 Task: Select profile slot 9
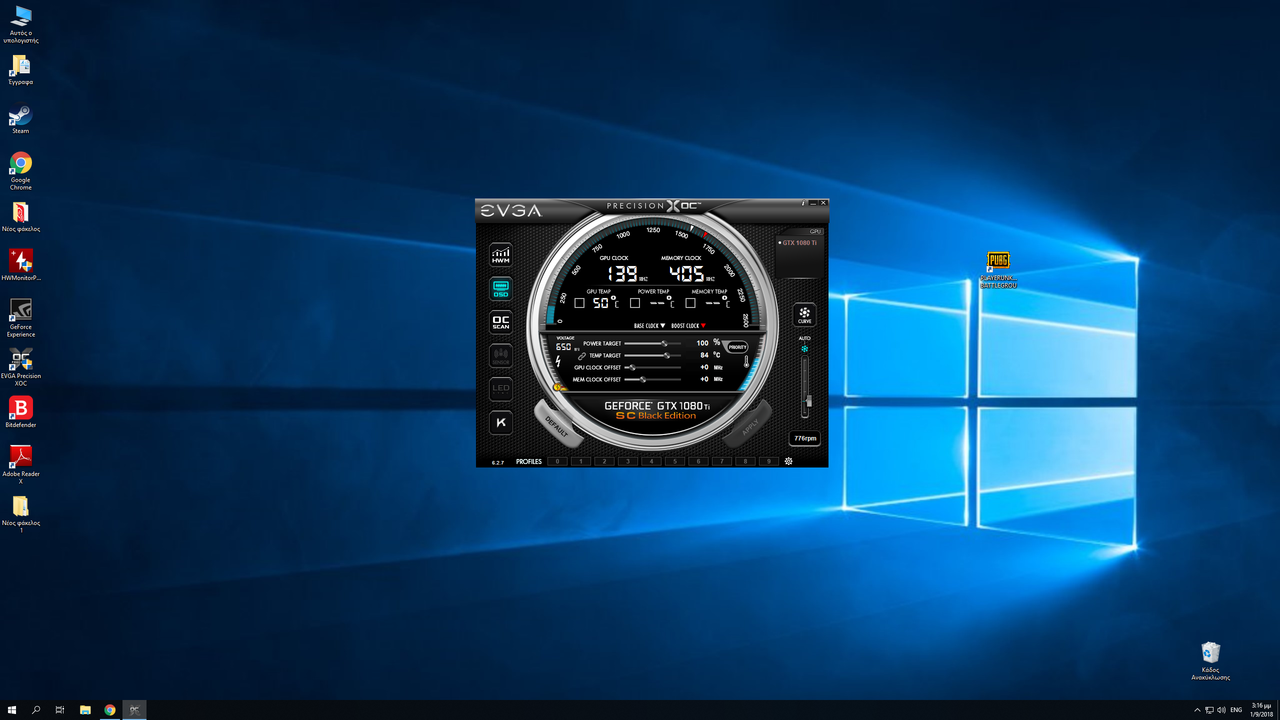pyautogui.click(x=769, y=461)
